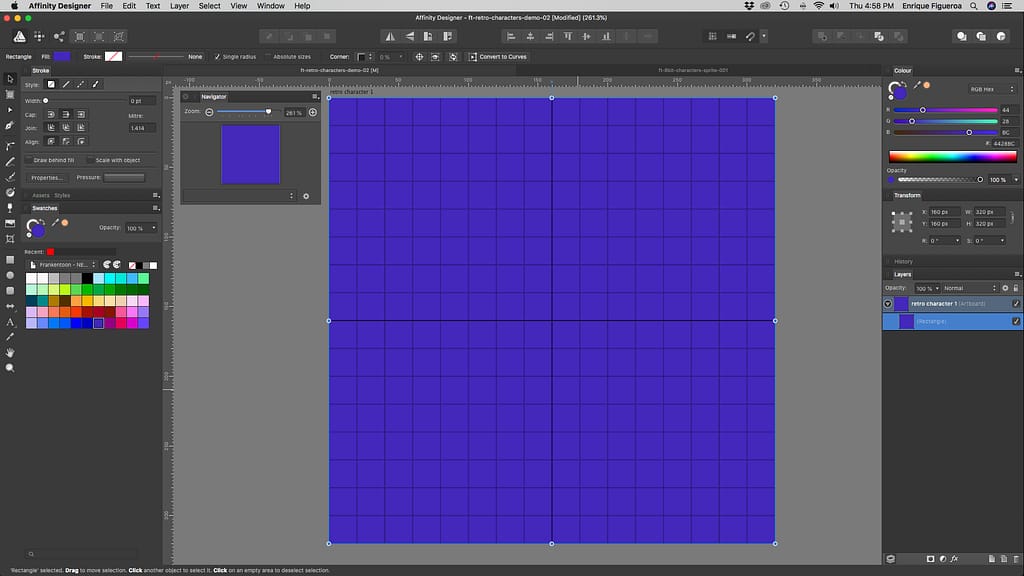Screen dimensions: 1024x576
Task: Click the stroke Pressure button
Action: click(x=124, y=178)
